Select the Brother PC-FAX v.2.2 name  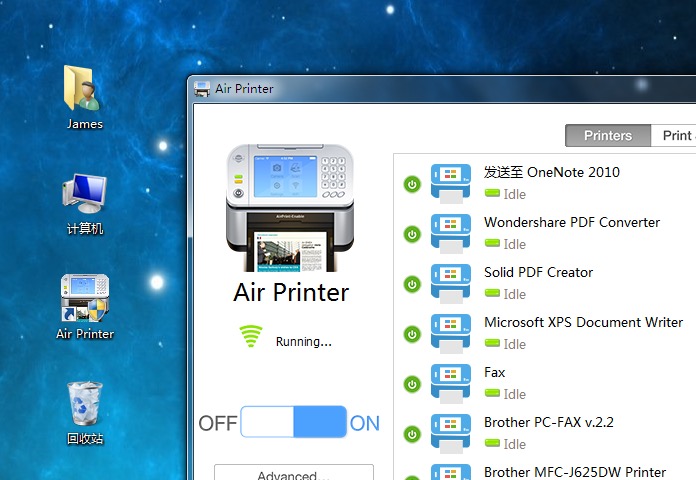click(549, 422)
